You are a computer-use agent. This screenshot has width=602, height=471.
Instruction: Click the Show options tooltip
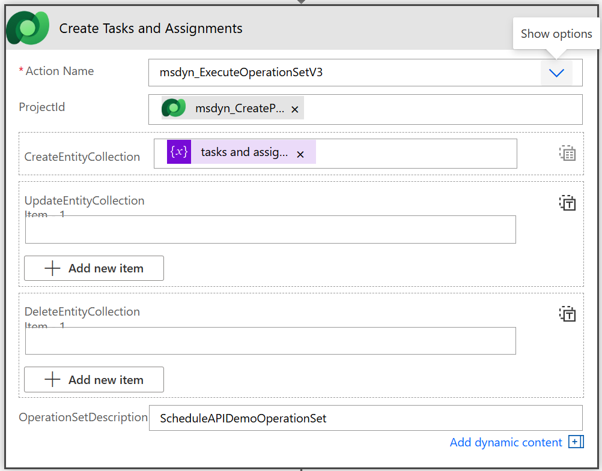coord(556,34)
